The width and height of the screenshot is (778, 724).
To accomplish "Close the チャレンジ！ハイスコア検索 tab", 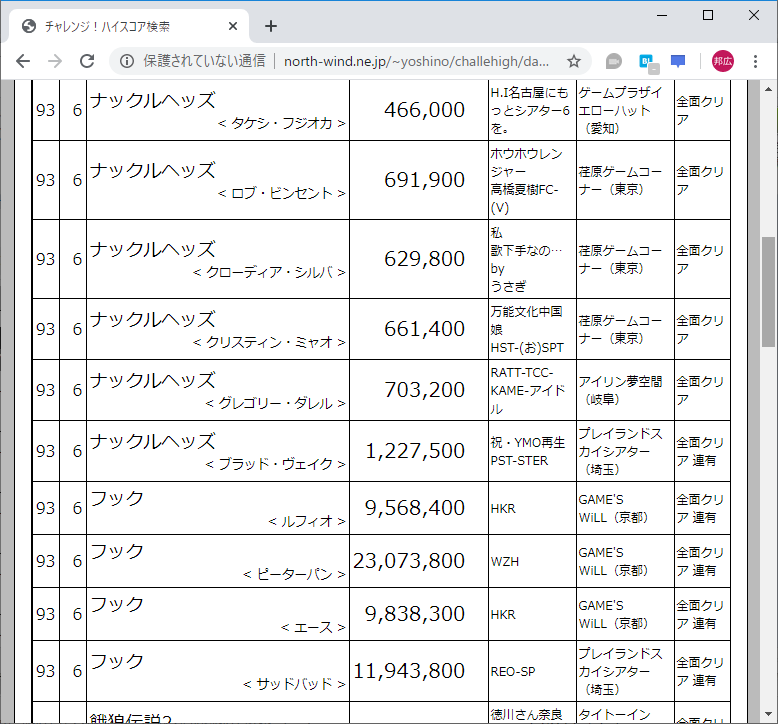I will coord(233,26).
